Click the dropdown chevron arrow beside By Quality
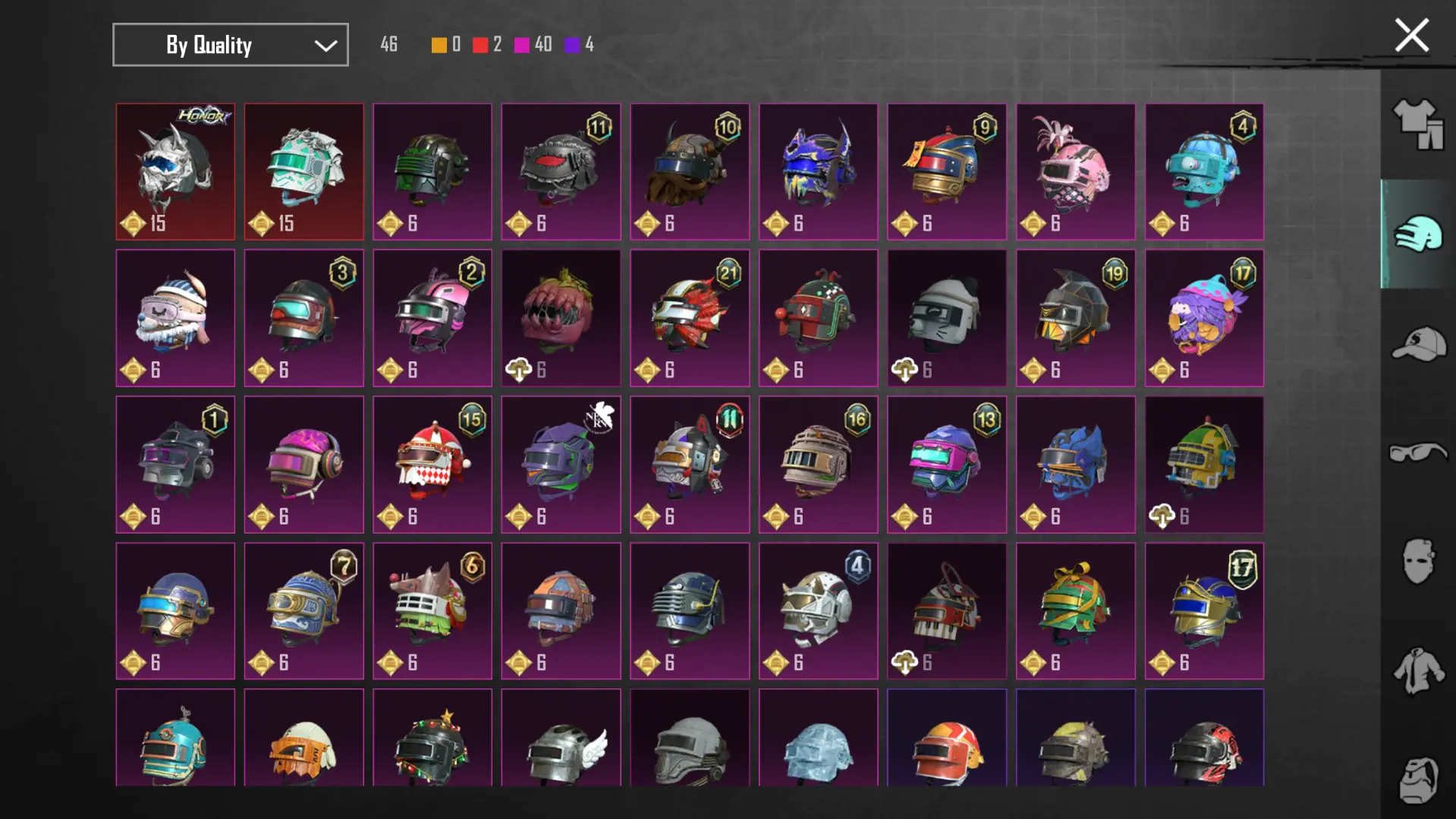1456x819 pixels. (x=325, y=46)
